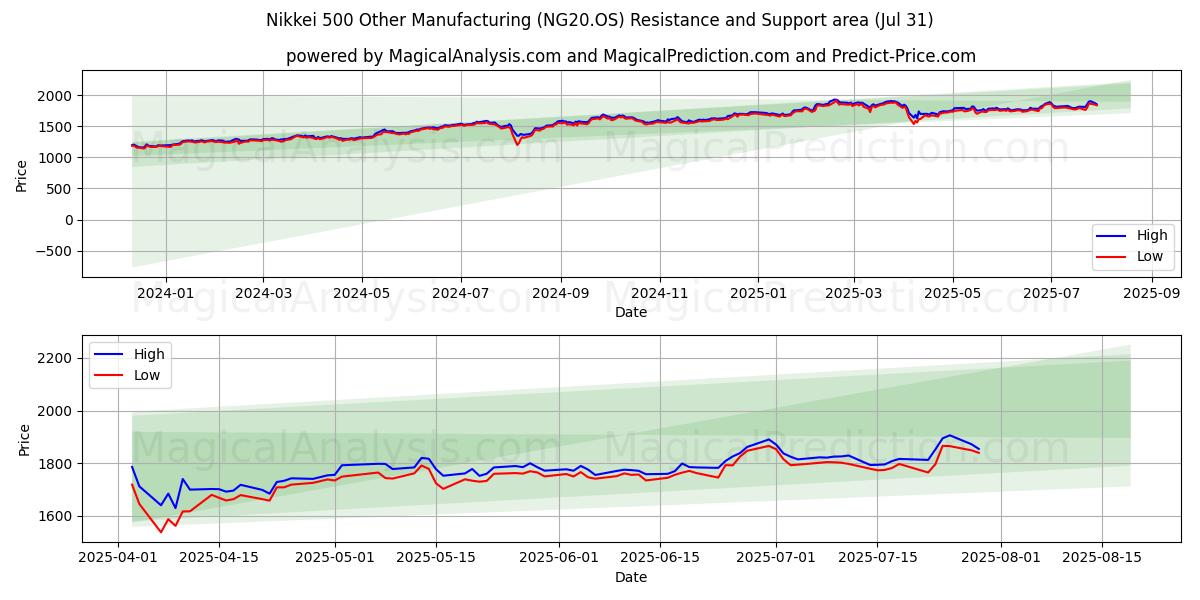Click the 'Price' y-axis label of top chart
The width and height of the screenshot is (1200, 600).
[x=22, y=174]
